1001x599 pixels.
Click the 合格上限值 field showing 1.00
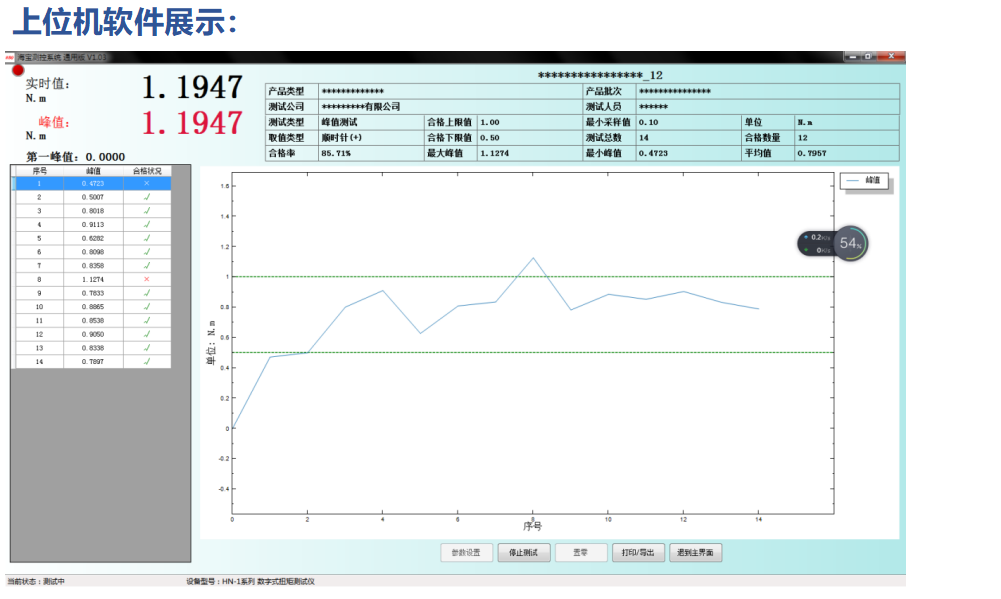[x=529, y=122]
